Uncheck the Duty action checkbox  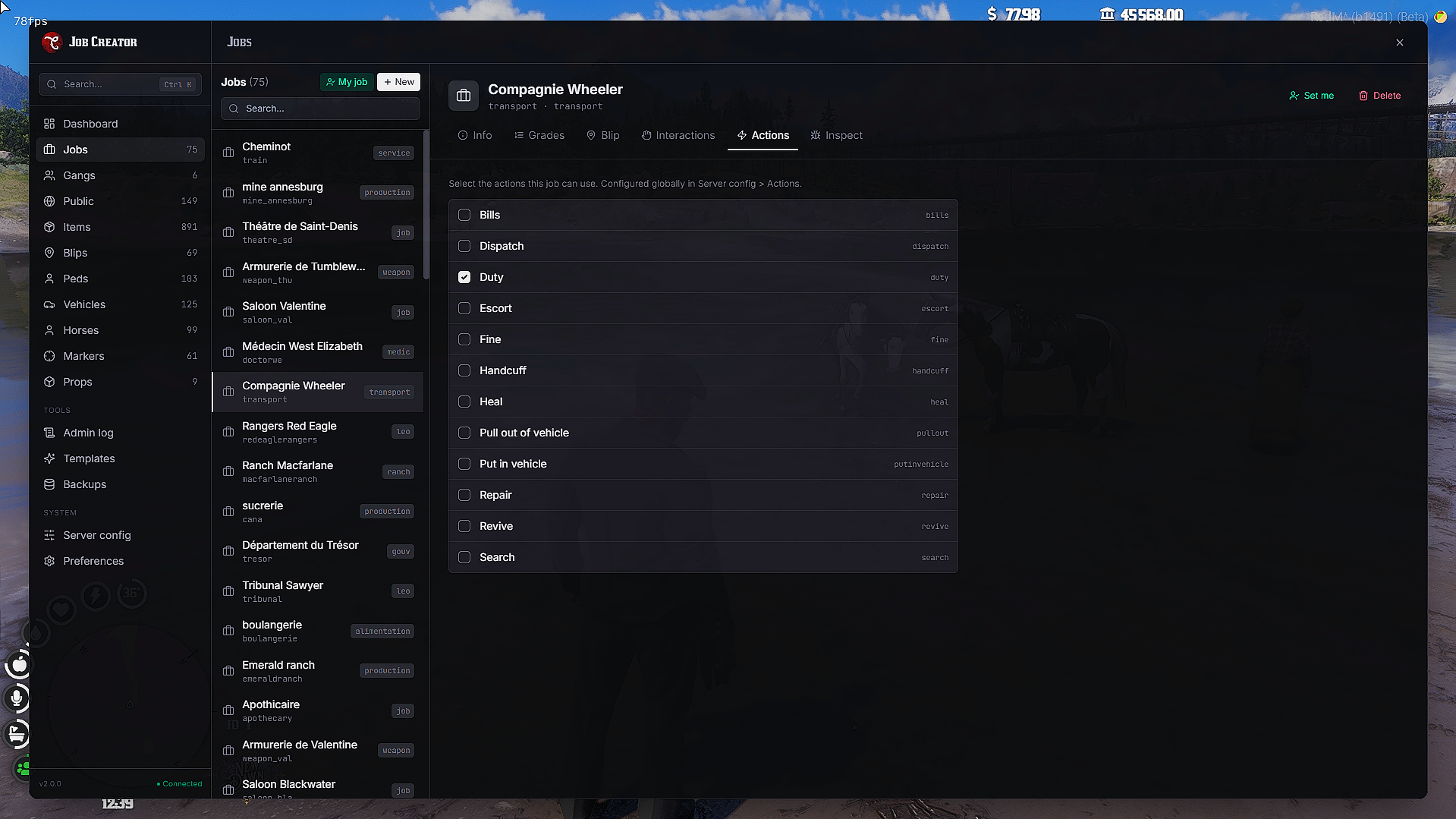click(x=464, y=277)
